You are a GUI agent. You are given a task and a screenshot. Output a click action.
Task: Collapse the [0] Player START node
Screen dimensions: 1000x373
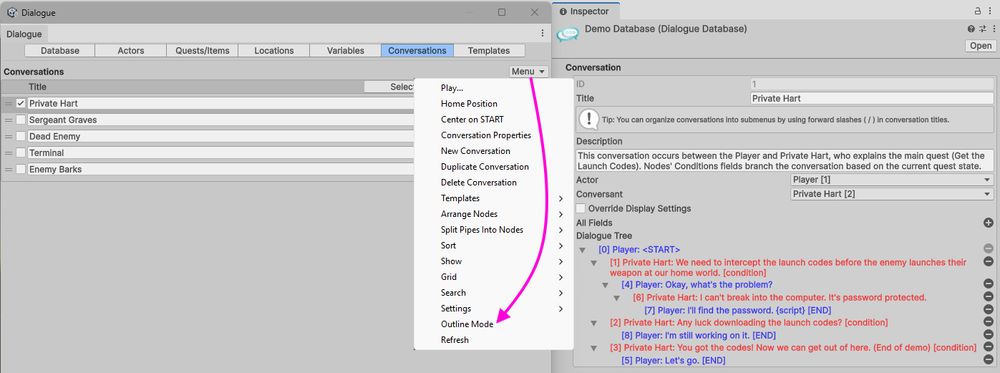coord(581,250)
